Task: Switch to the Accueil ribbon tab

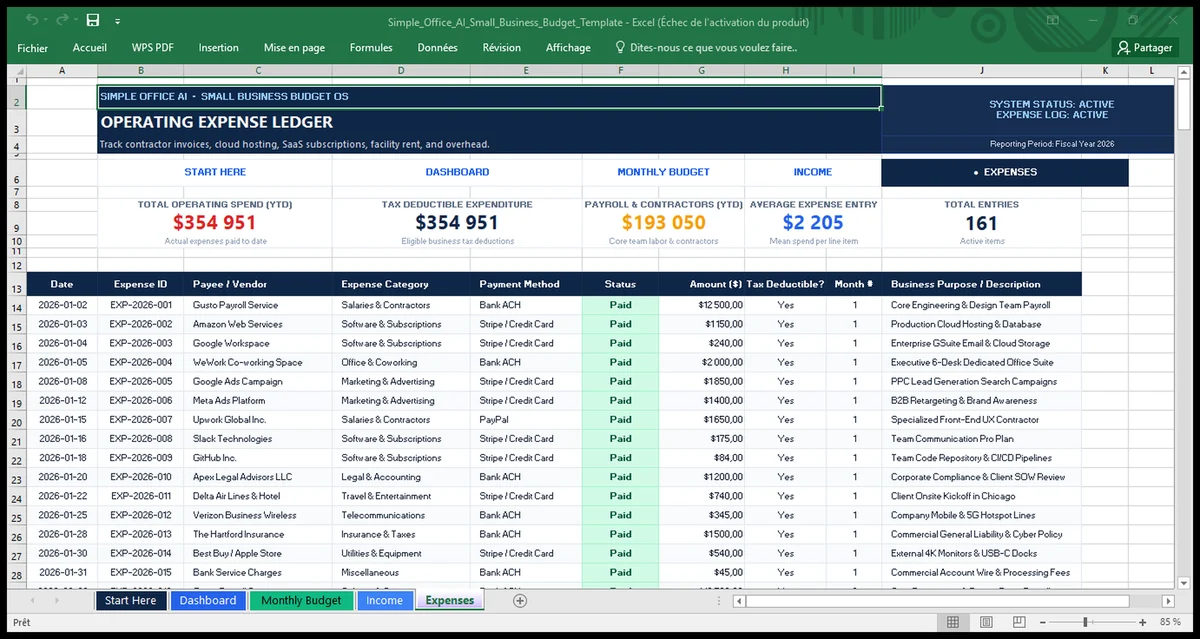Action: [90, 47]
